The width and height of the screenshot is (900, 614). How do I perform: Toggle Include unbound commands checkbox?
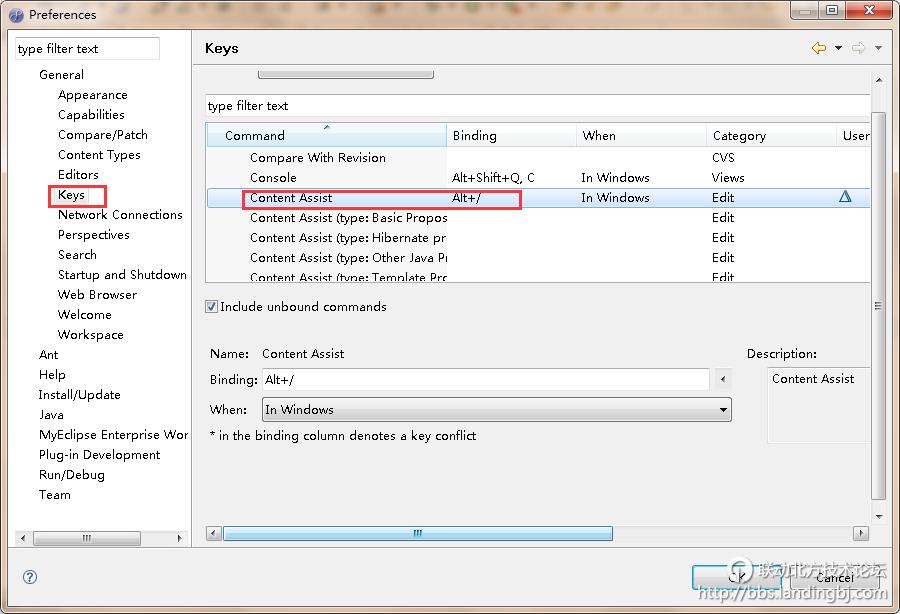point(212,307)
